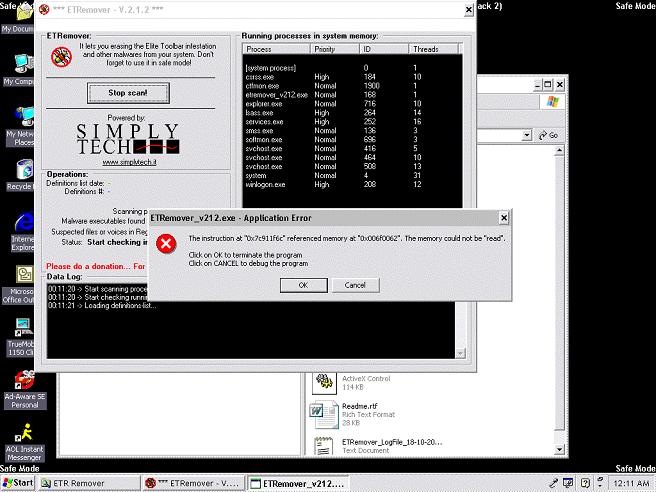656x492 pixels.
Task: Click Cancel to debug the program
Action: tap(355, 285)
